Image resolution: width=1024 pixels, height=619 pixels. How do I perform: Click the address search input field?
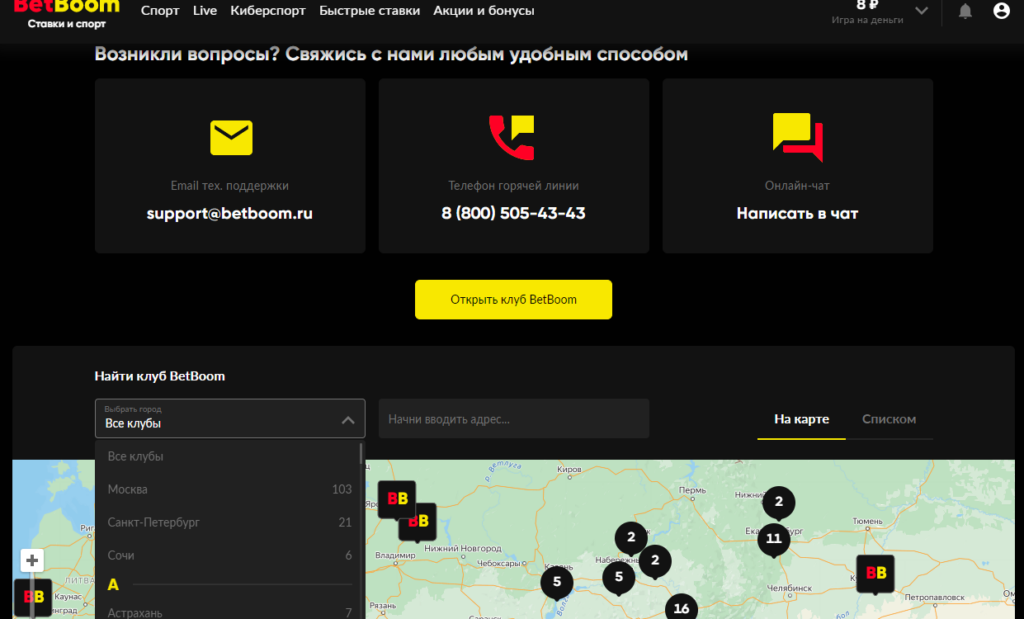point(514,419)
